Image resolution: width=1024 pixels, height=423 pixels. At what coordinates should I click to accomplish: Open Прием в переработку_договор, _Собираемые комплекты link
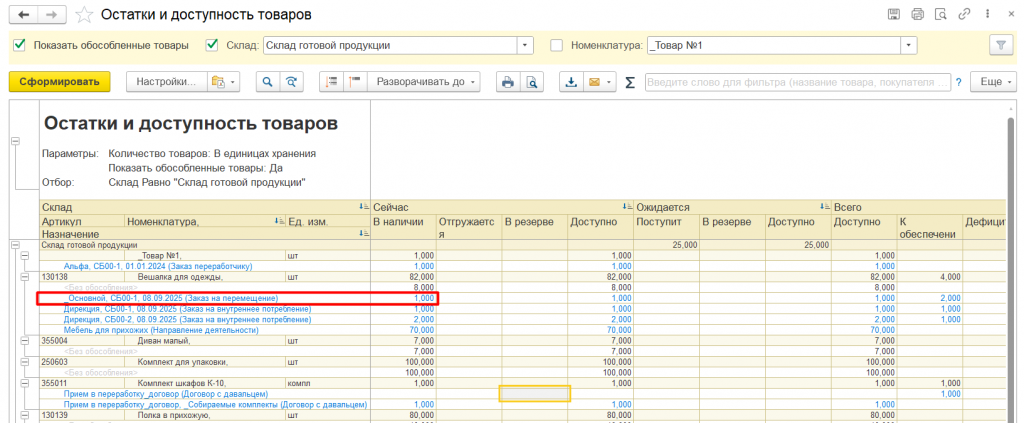tap(216, 405)
